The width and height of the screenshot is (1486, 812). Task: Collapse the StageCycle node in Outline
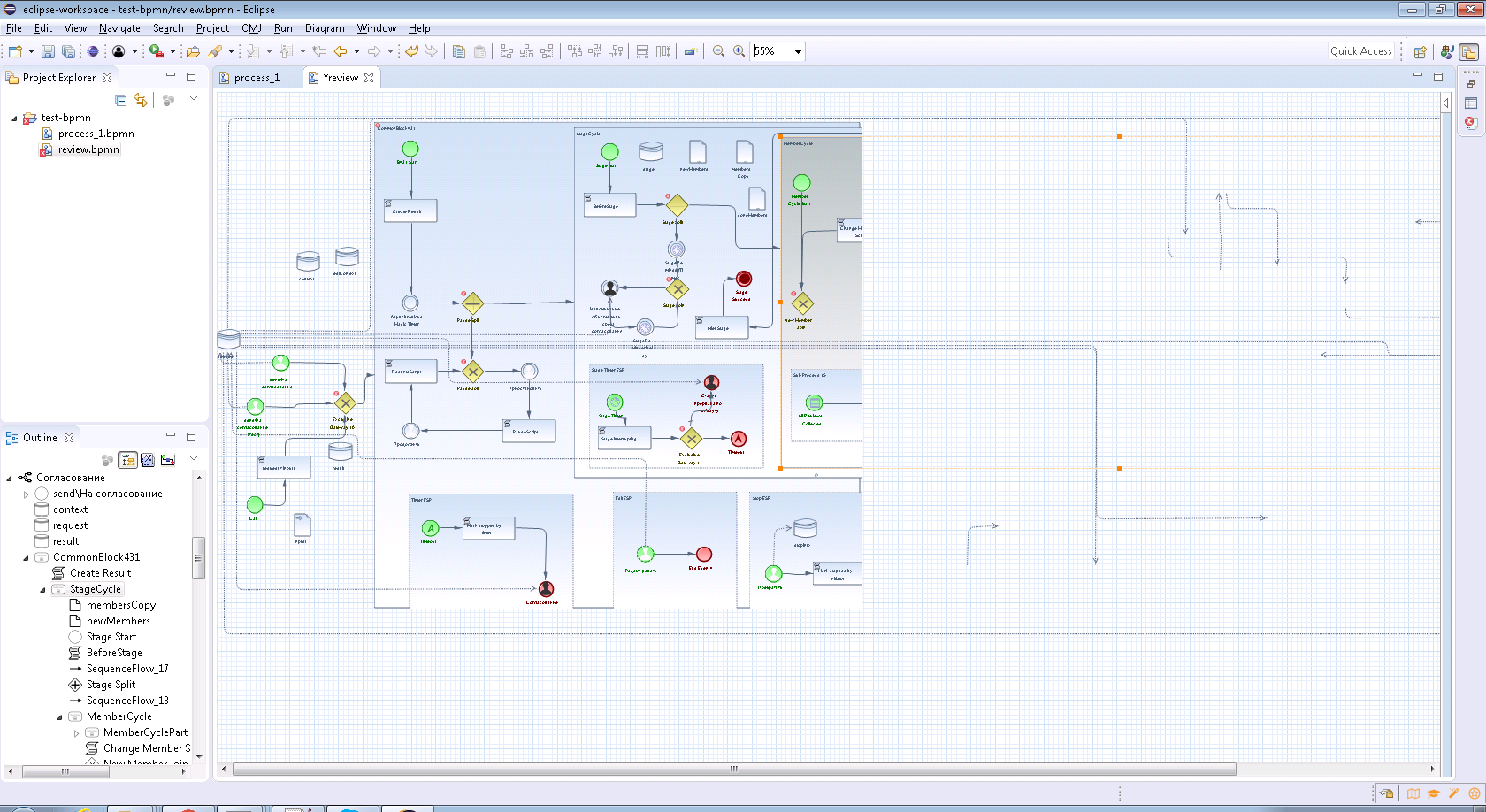(x=42, y=590)
